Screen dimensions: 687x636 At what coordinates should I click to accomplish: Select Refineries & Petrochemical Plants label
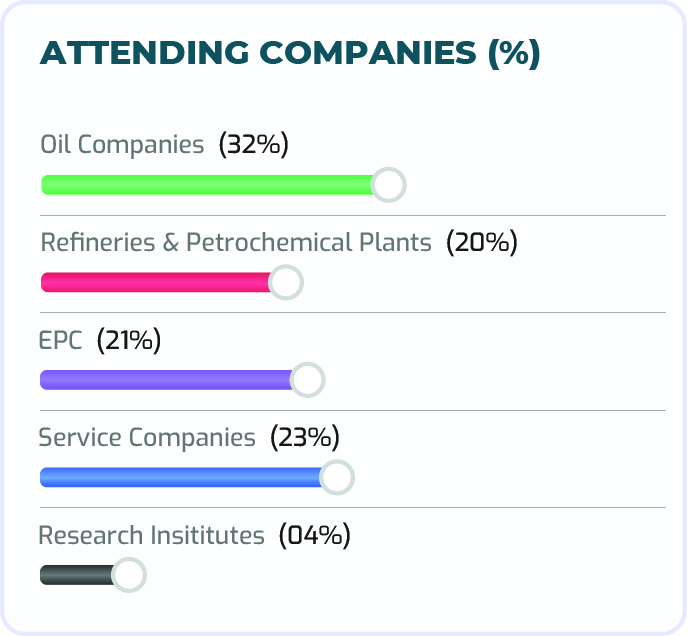(236, 243)
